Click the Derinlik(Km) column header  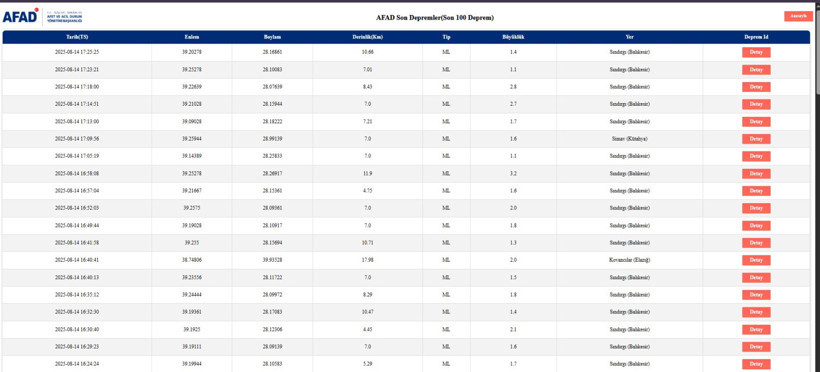click(368, 37)
